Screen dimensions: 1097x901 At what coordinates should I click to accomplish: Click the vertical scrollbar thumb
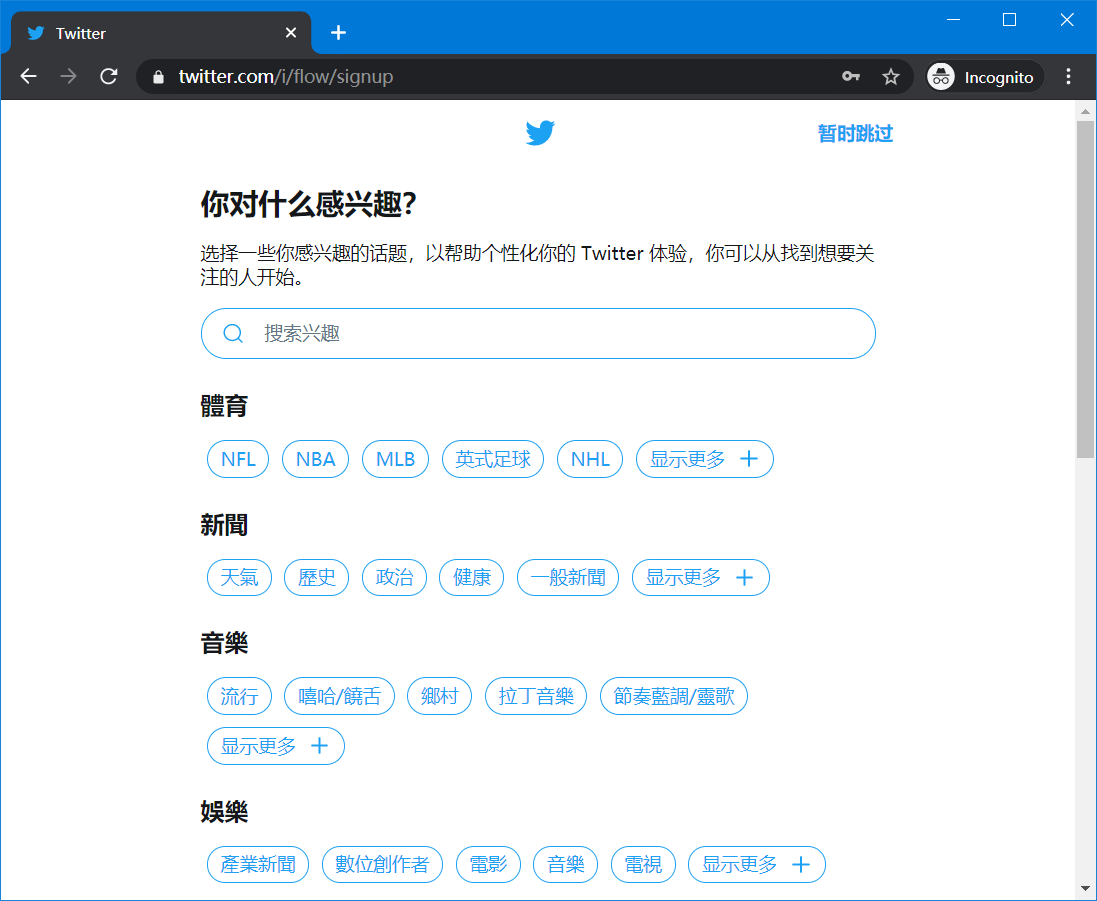(1085, 290)
